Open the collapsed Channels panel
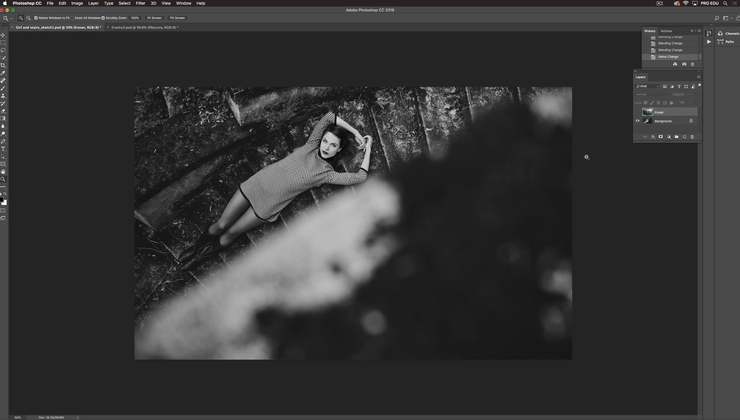The image size is (740, 420). [x=729, y=33]
